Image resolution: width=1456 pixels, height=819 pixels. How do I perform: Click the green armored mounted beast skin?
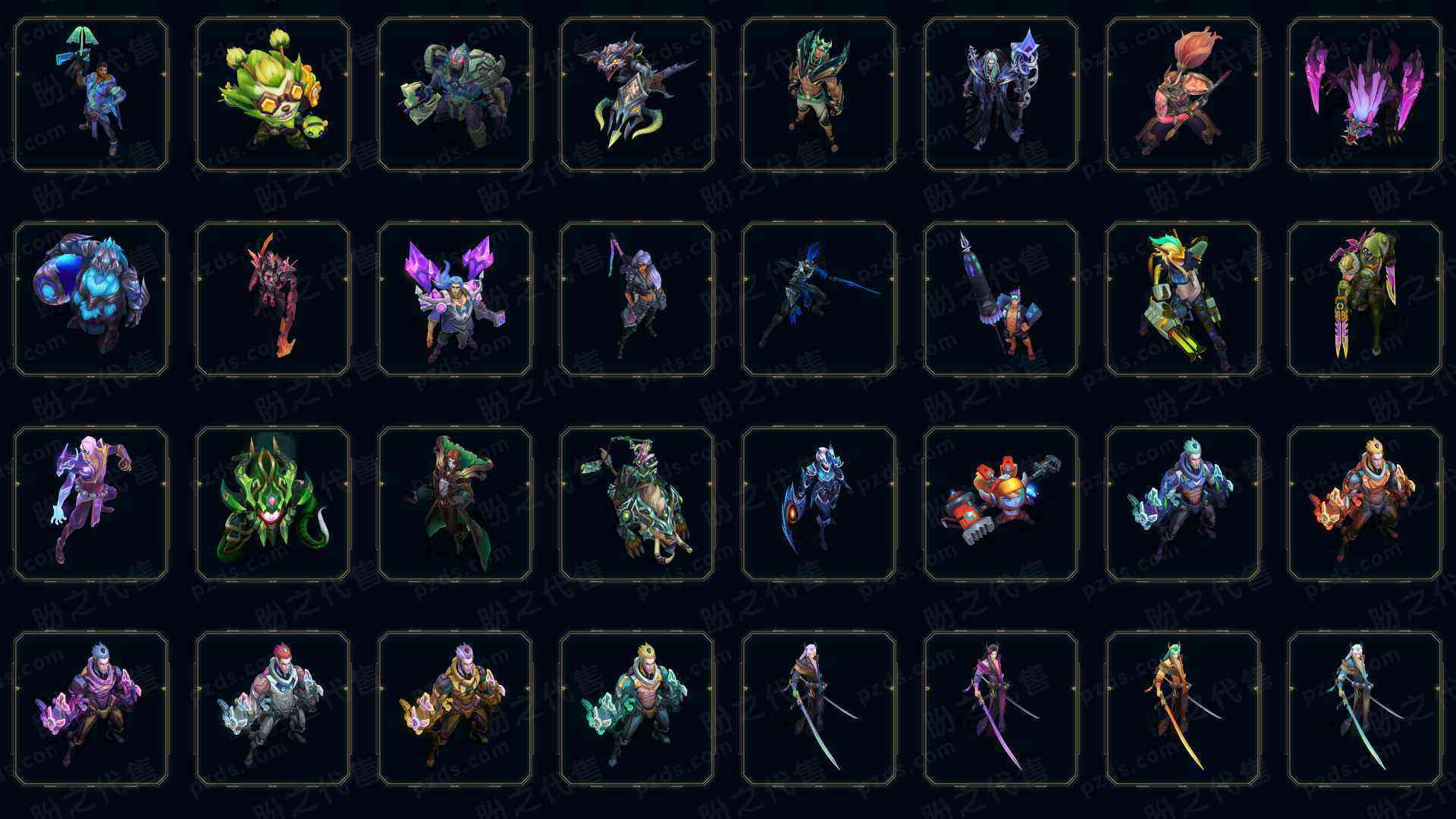637,504
